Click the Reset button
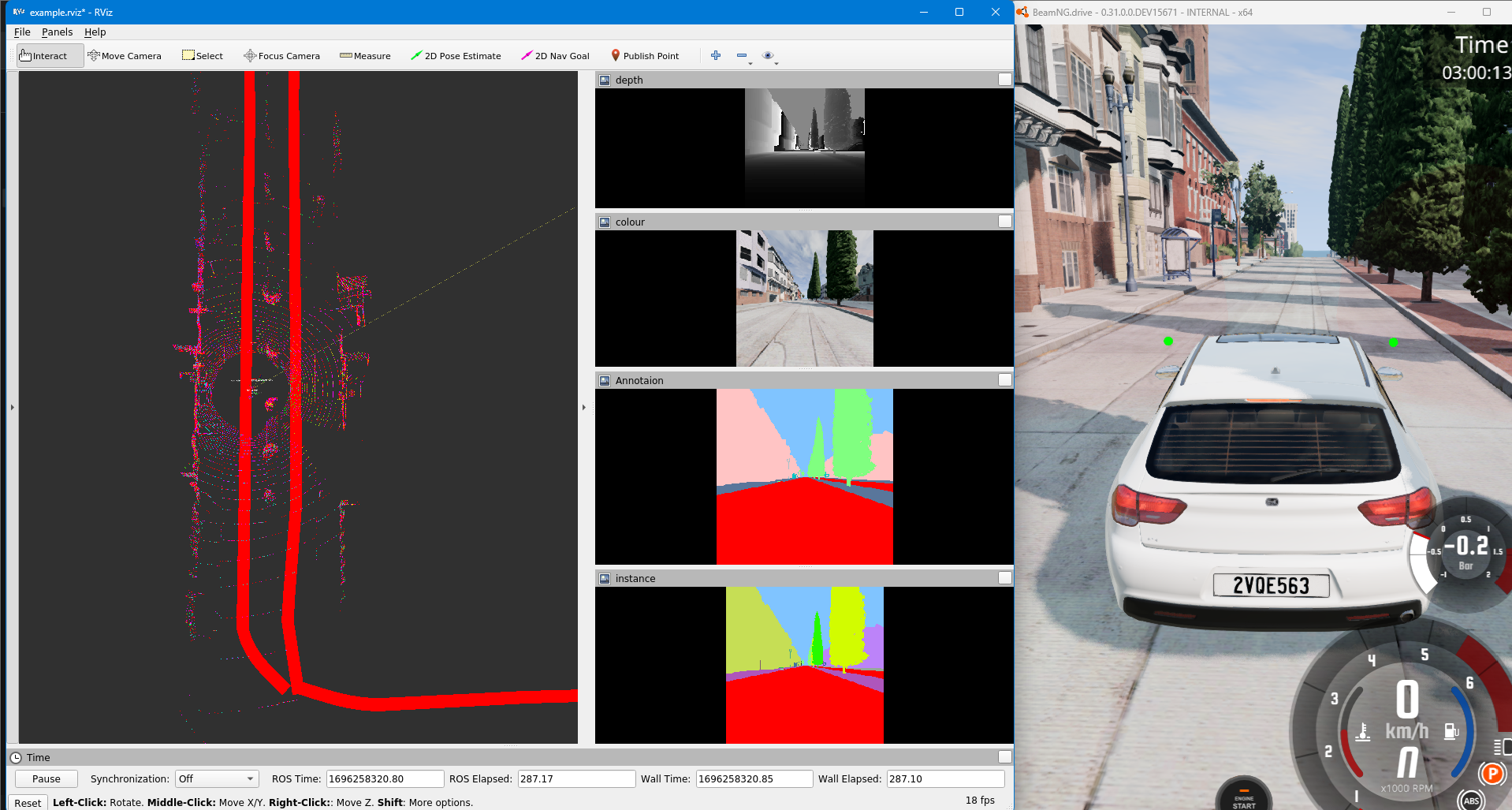 (28, 803)
